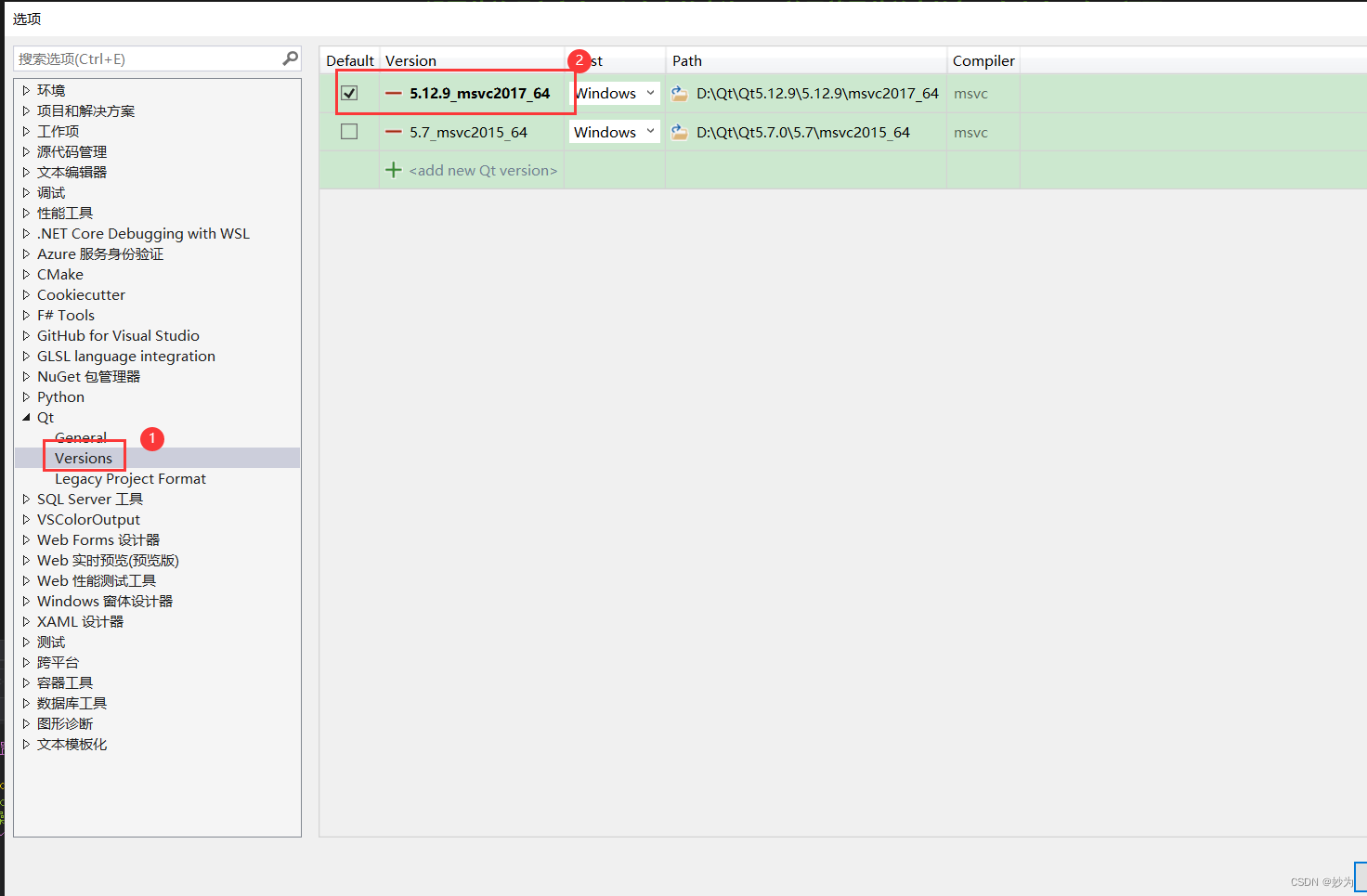Select the VSColorOutput category

click(88, 519)
